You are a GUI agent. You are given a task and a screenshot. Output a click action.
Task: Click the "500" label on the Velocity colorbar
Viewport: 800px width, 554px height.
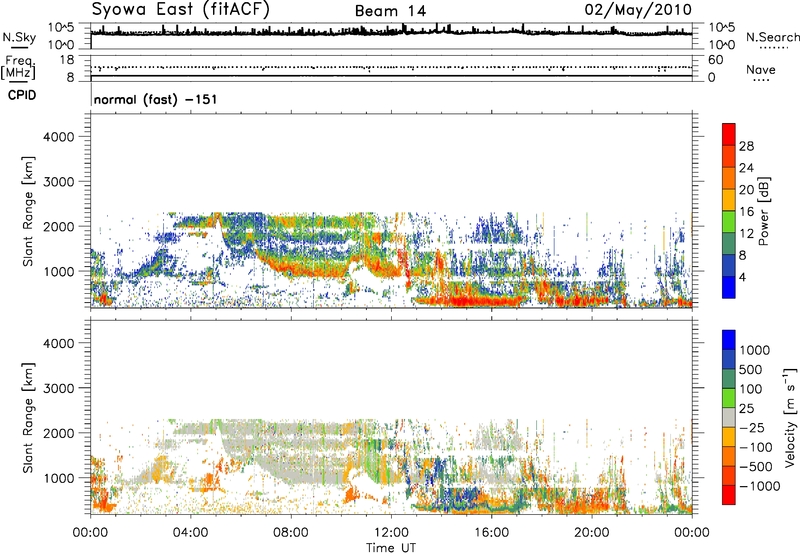tap(751, 370)
